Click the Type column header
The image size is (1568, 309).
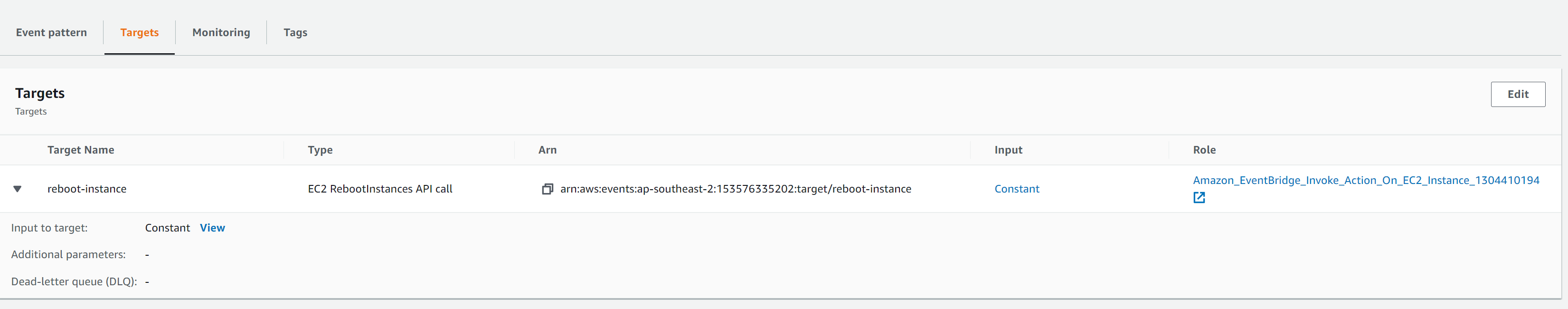coord(320,149)
